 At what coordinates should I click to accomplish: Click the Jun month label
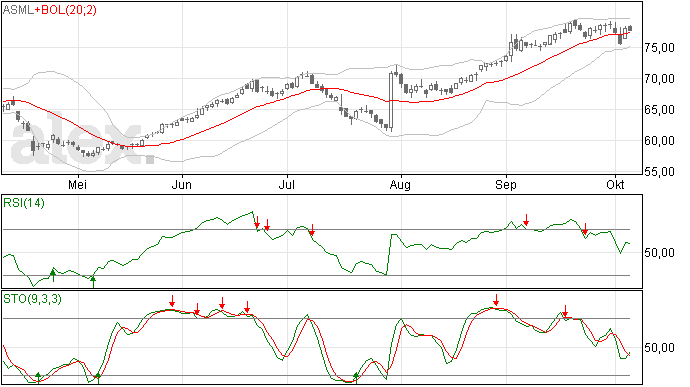point(181,184)
